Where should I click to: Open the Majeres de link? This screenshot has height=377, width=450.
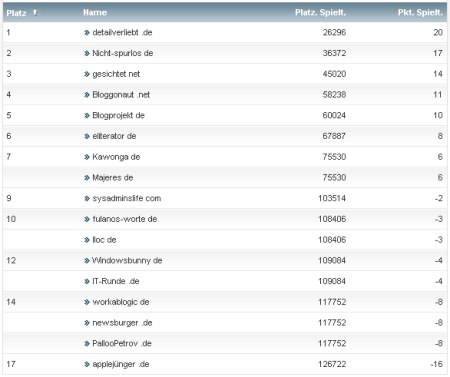(113, 178)
